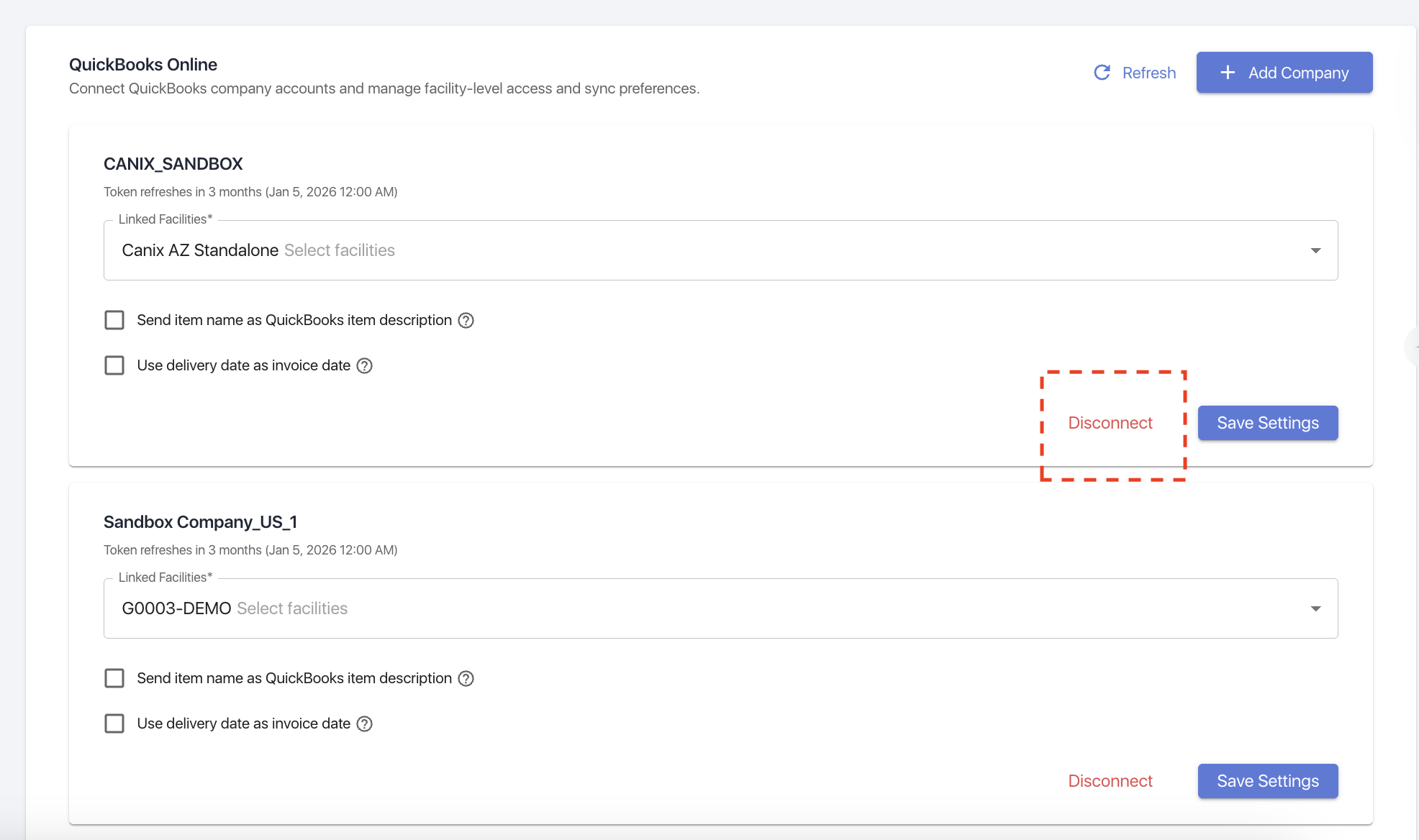Open help tooltip for CANIX item description setting

(466, 320)
